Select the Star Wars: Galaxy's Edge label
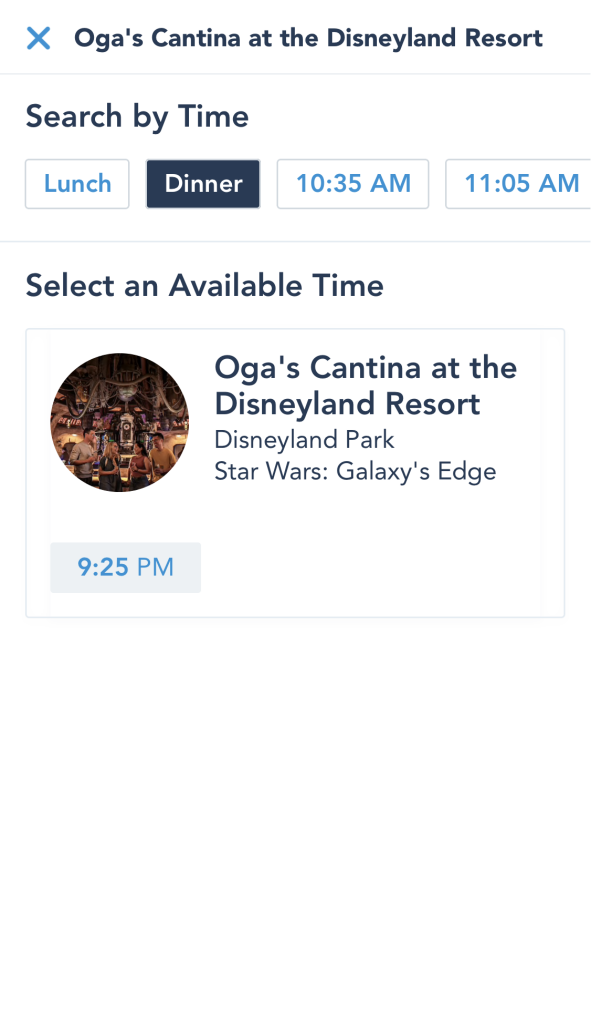Image resolution: width=591 pixels, height=1024 pixels. (355, 472)
